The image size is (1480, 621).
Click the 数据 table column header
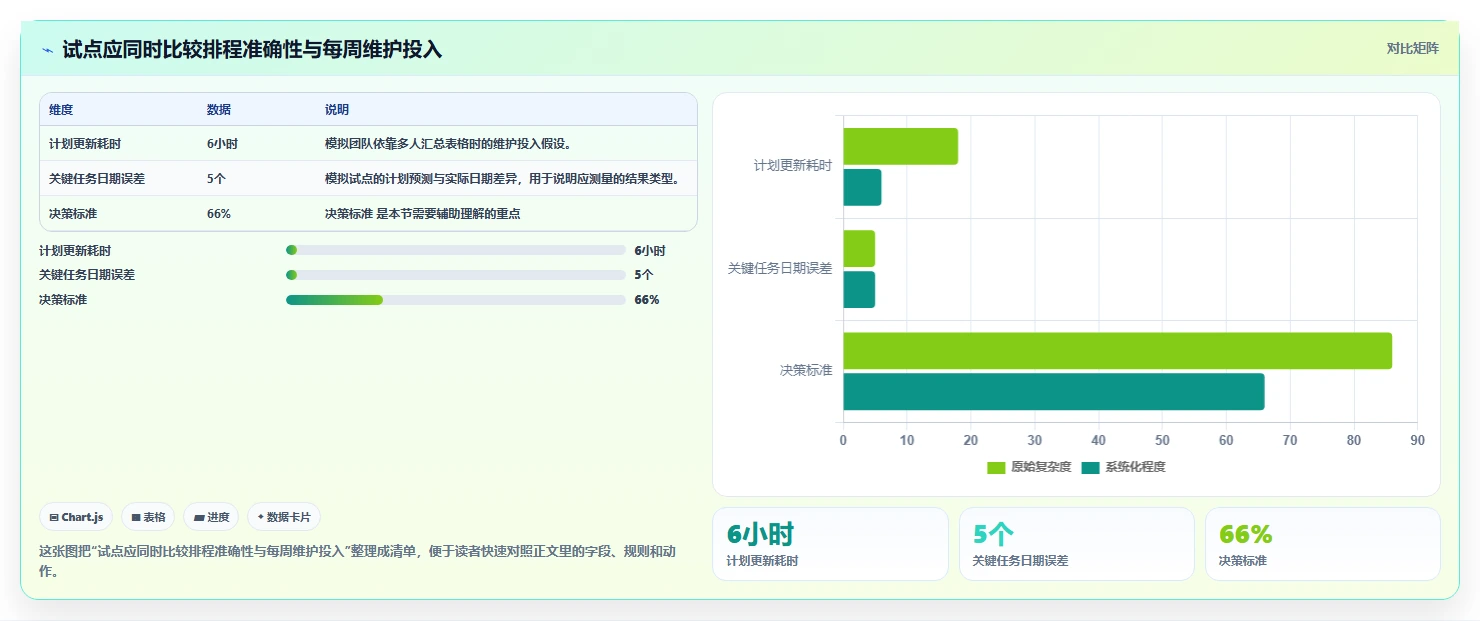coord(219,110)
